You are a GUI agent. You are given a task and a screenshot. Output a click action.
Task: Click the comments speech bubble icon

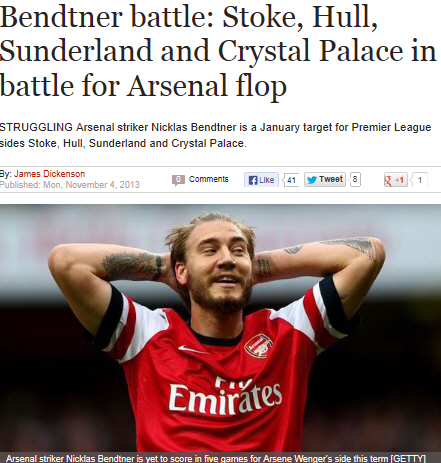pyautogui.click(x=178, y=180)
